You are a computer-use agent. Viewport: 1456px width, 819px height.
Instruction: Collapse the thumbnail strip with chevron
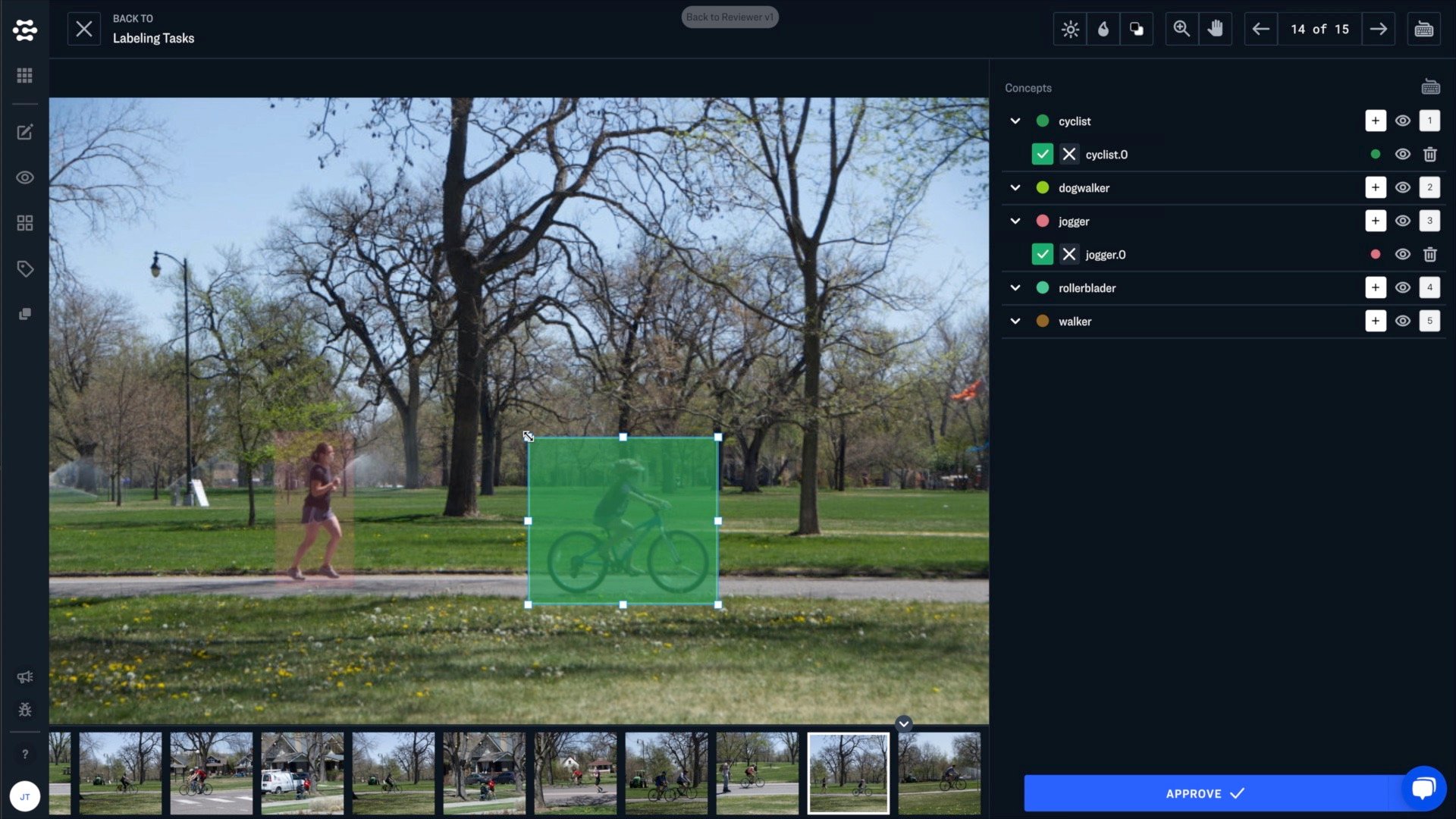903,723
